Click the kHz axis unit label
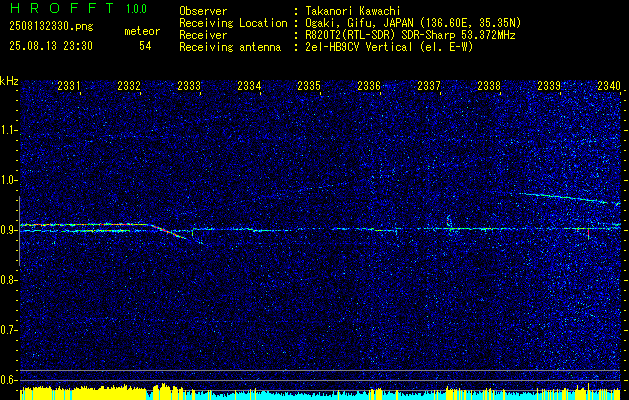Screen dimensions: 629x400 tap(9, 81)
